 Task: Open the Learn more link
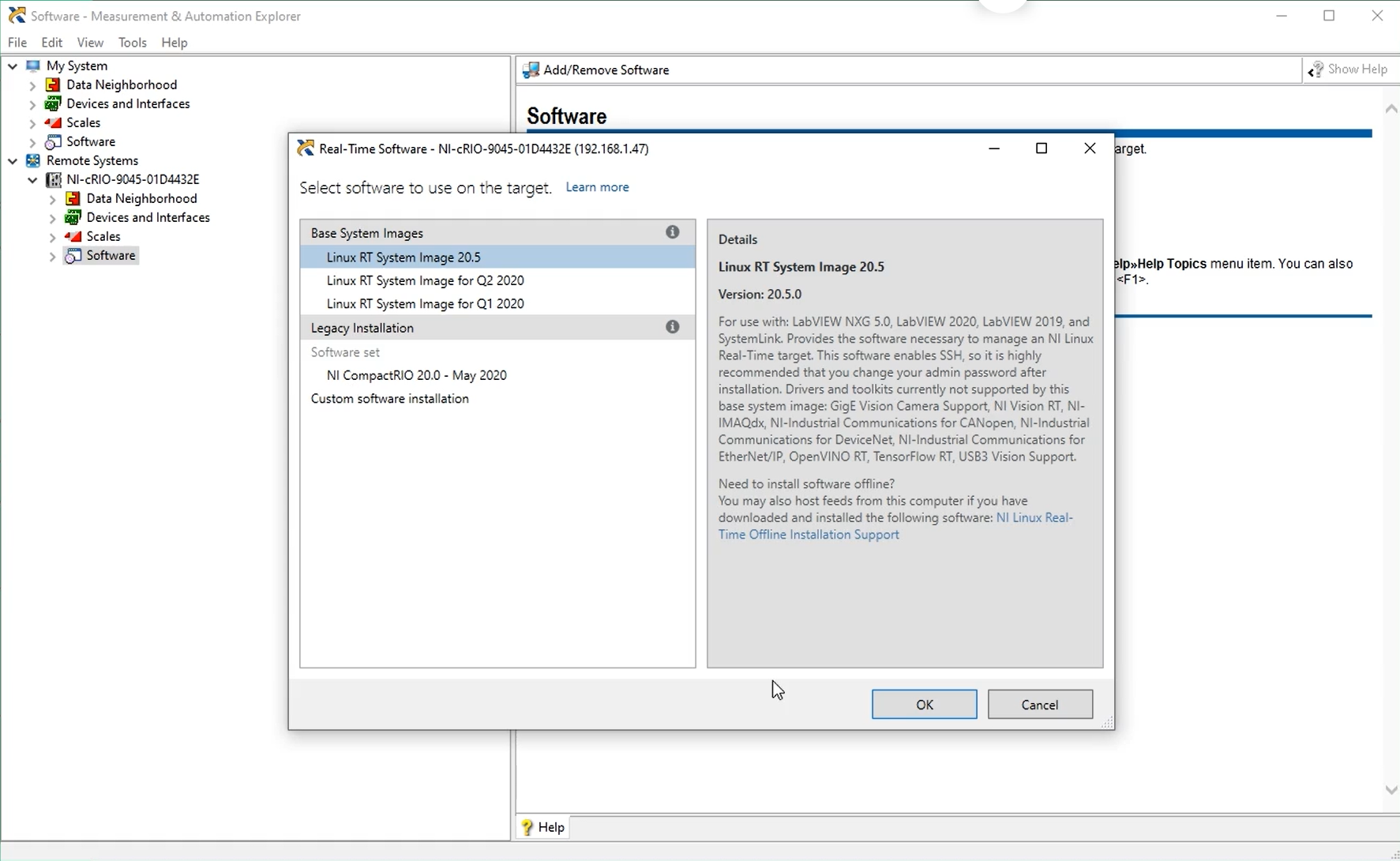(x=597, y=187)
